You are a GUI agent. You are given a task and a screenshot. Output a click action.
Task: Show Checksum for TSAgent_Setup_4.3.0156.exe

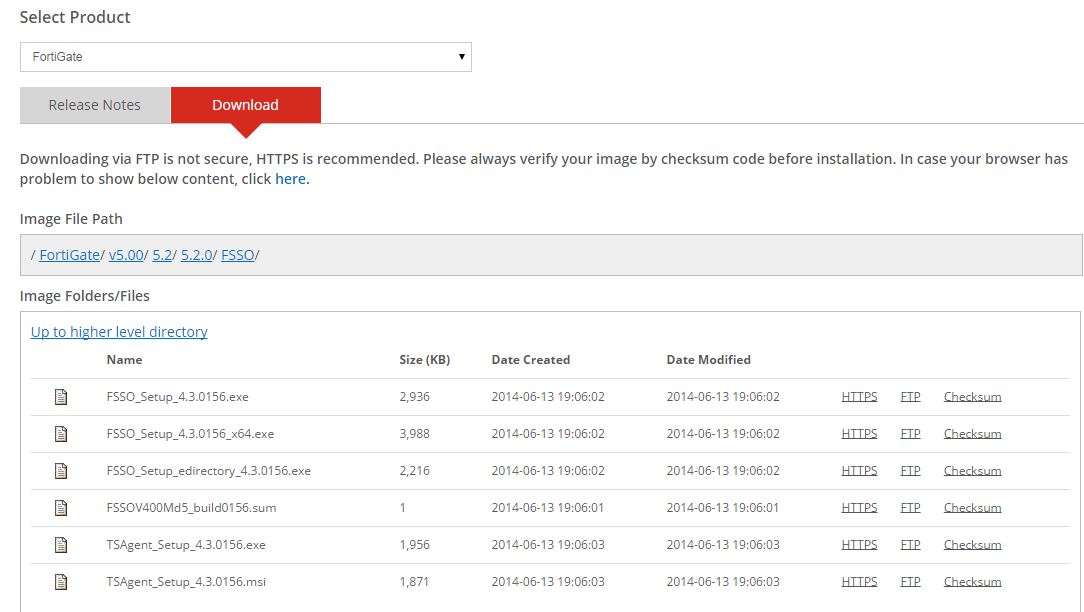pos(972,545)
